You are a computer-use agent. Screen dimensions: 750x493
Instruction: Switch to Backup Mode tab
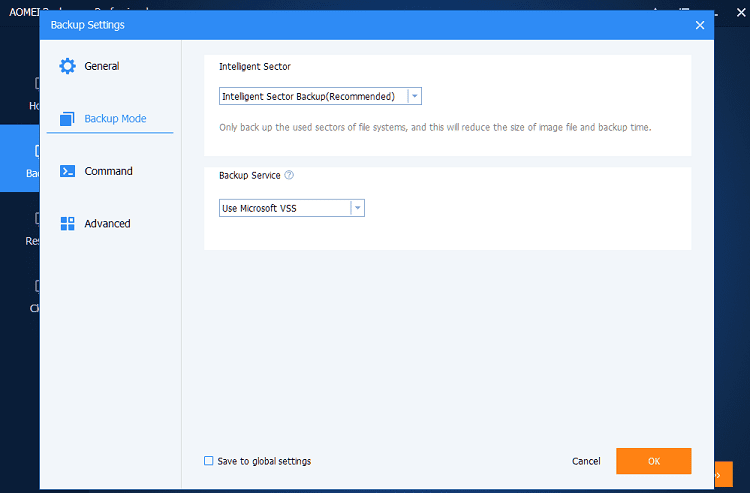pos(110,119)
